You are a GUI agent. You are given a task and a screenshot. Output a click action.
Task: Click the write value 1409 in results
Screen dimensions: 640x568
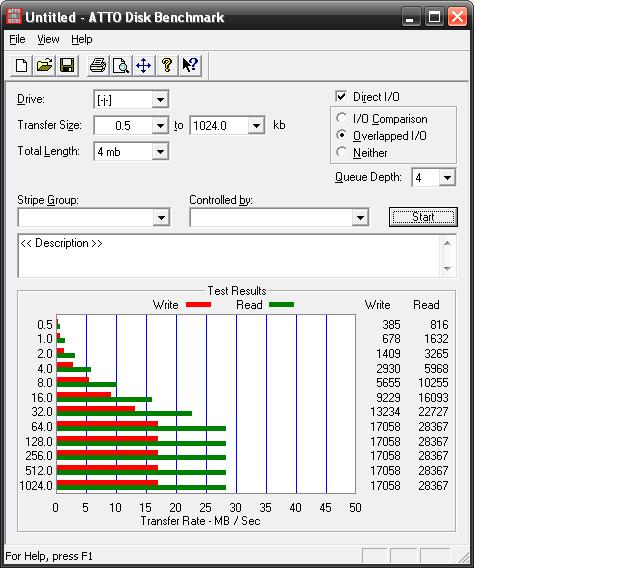click(388, 354)
